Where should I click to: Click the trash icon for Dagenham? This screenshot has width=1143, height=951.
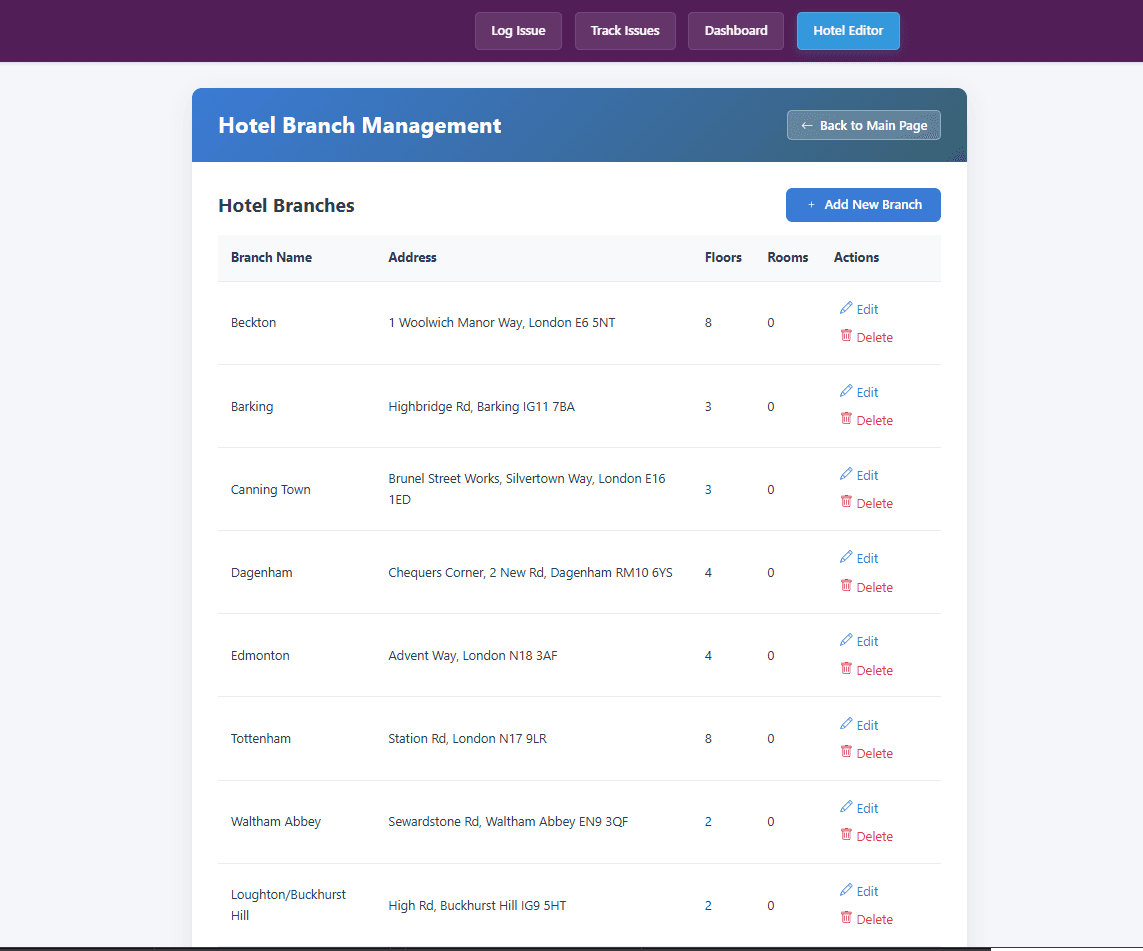(x=845, y=586)
